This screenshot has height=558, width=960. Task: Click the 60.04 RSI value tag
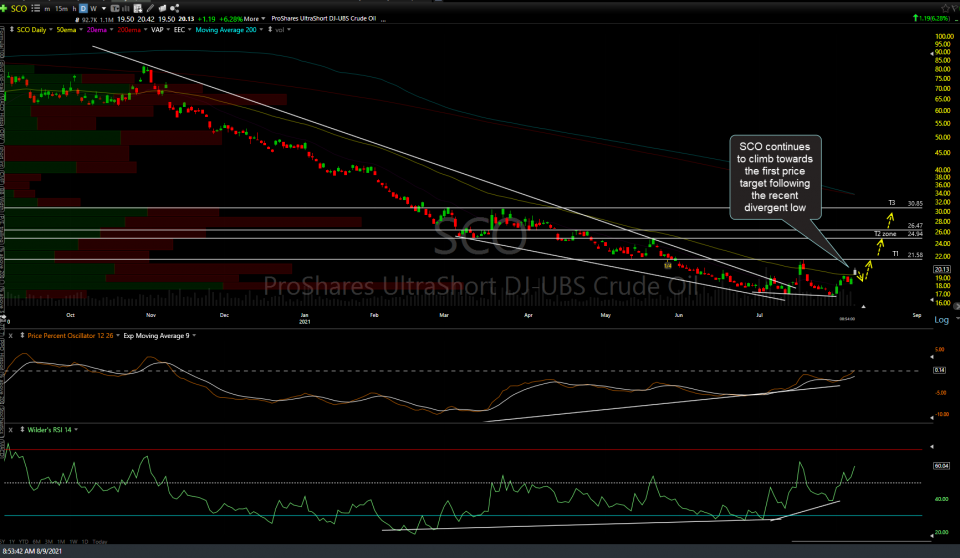[941, 466]
